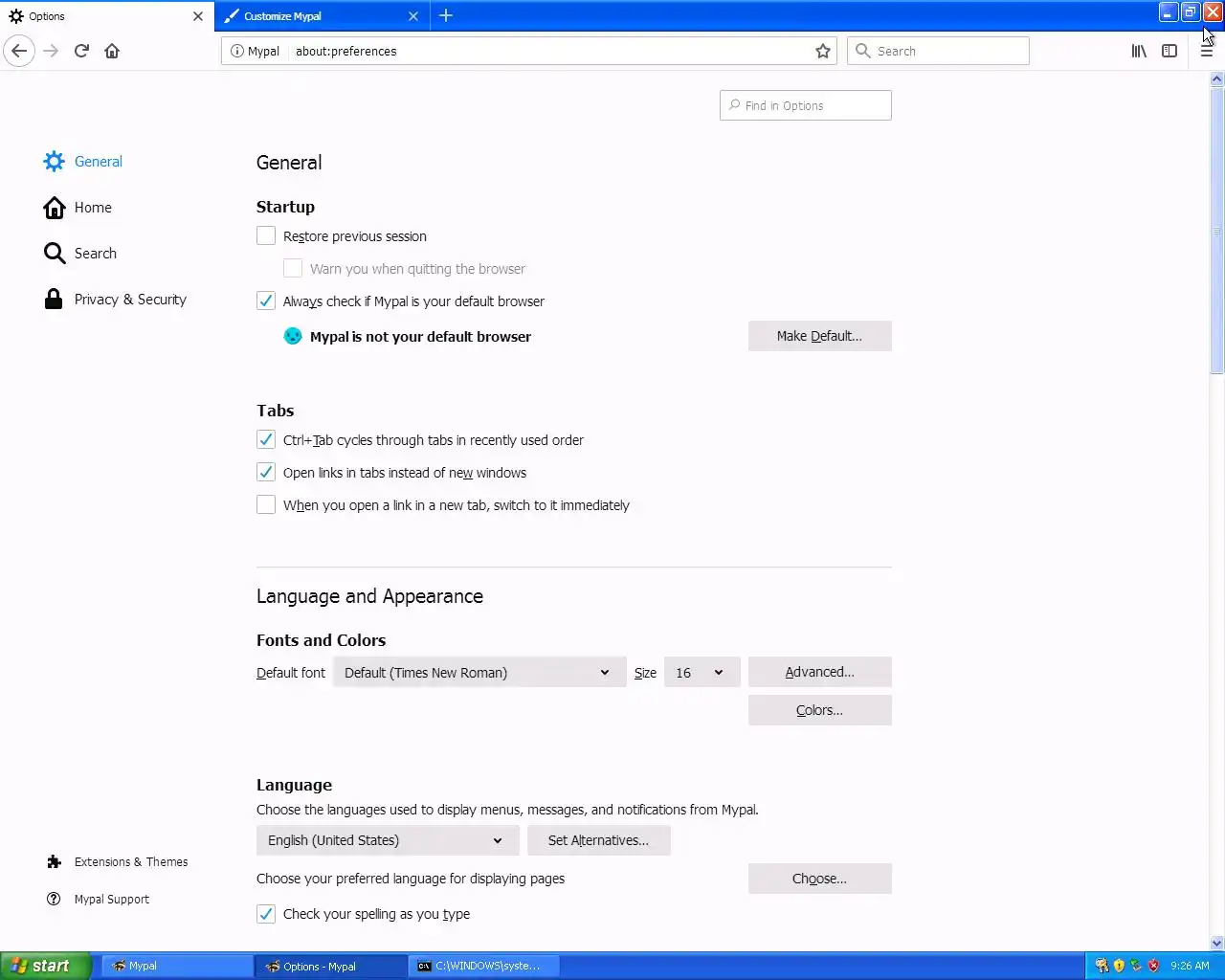The image size is (1225, 980).
Task: Click the magnifier icon for Search category
Action: pyautogui.click(x=55, y=253)
